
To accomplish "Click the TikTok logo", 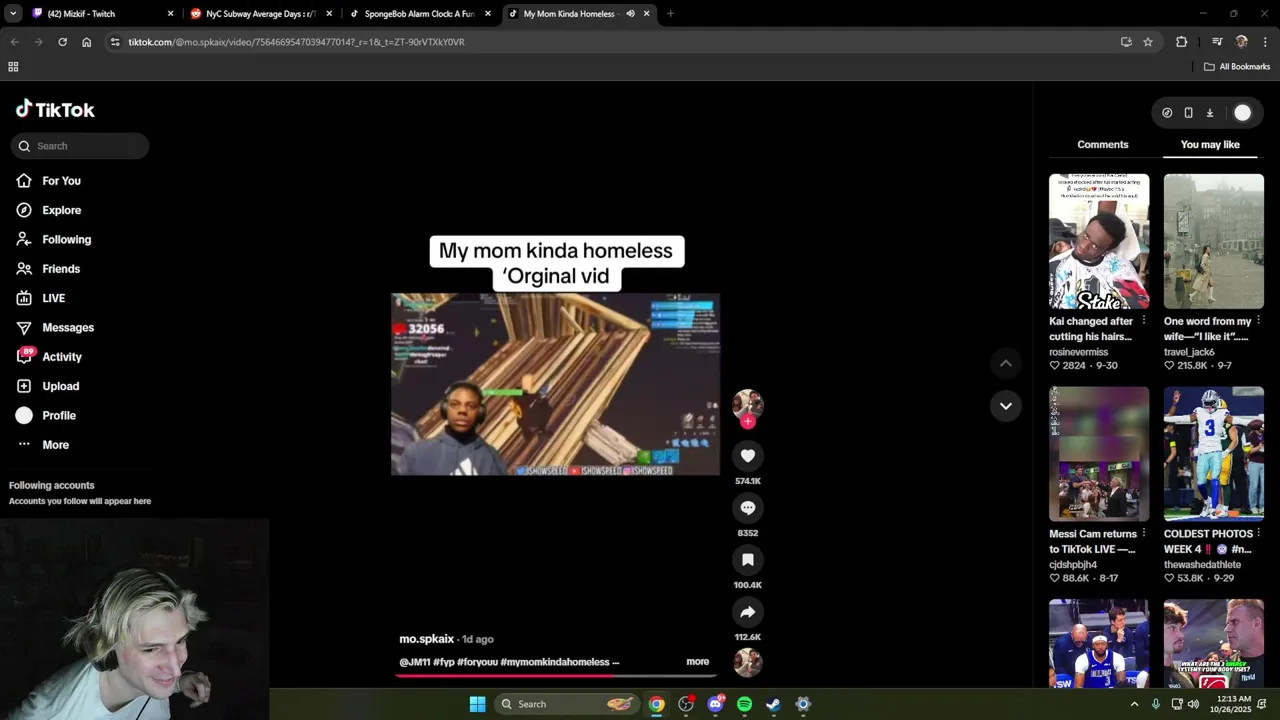I will [55, 110].
